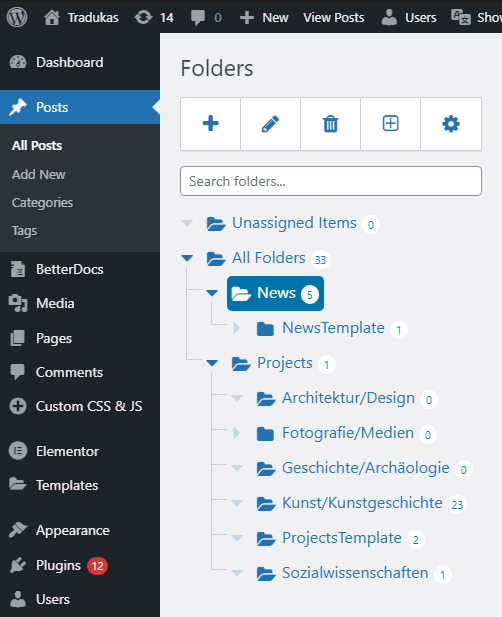Click View Posts in the admin bar
This screenshot has width=502, height=617.
click(x=333, y=17)
